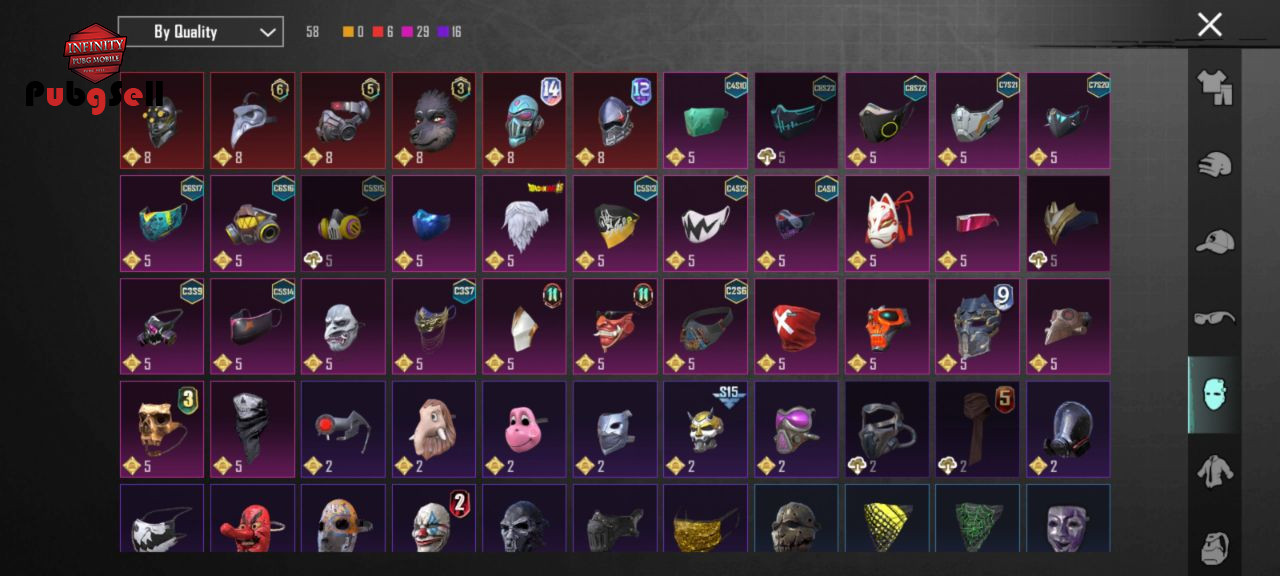The height and width of the screenshot is (576, 1280).
Task: Select the pink dinosaur head mask
Action: coord(524,428)
